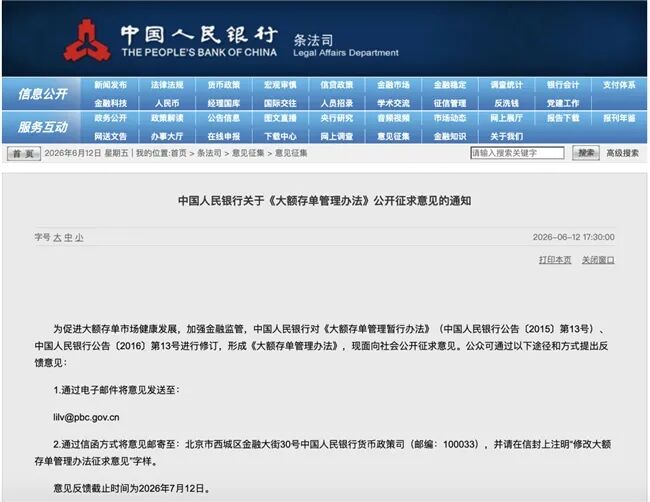Viewport: 650px width, 502px height.
Task: Open 网上展厅 under 服务互动
Action: click(507, 118)
